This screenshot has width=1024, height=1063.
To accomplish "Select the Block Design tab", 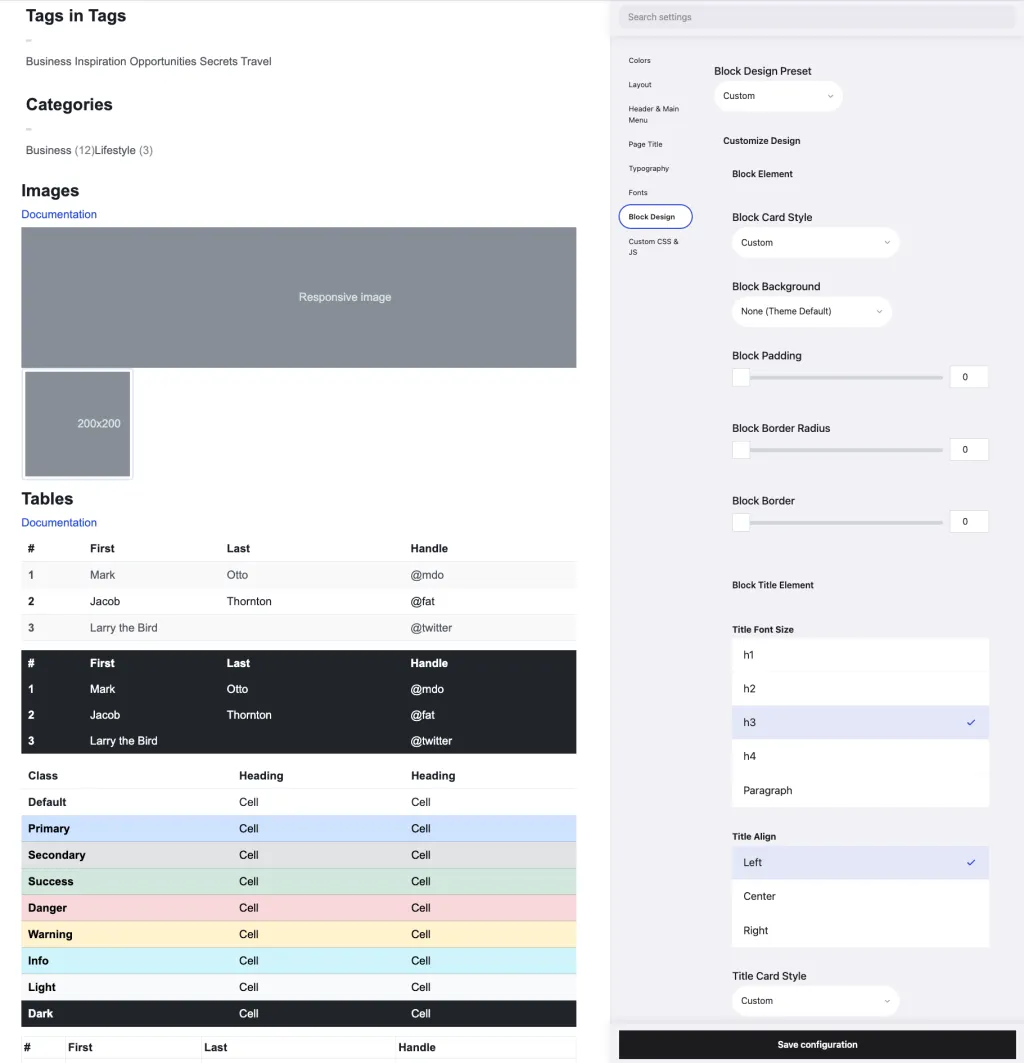I will (655, 216).
